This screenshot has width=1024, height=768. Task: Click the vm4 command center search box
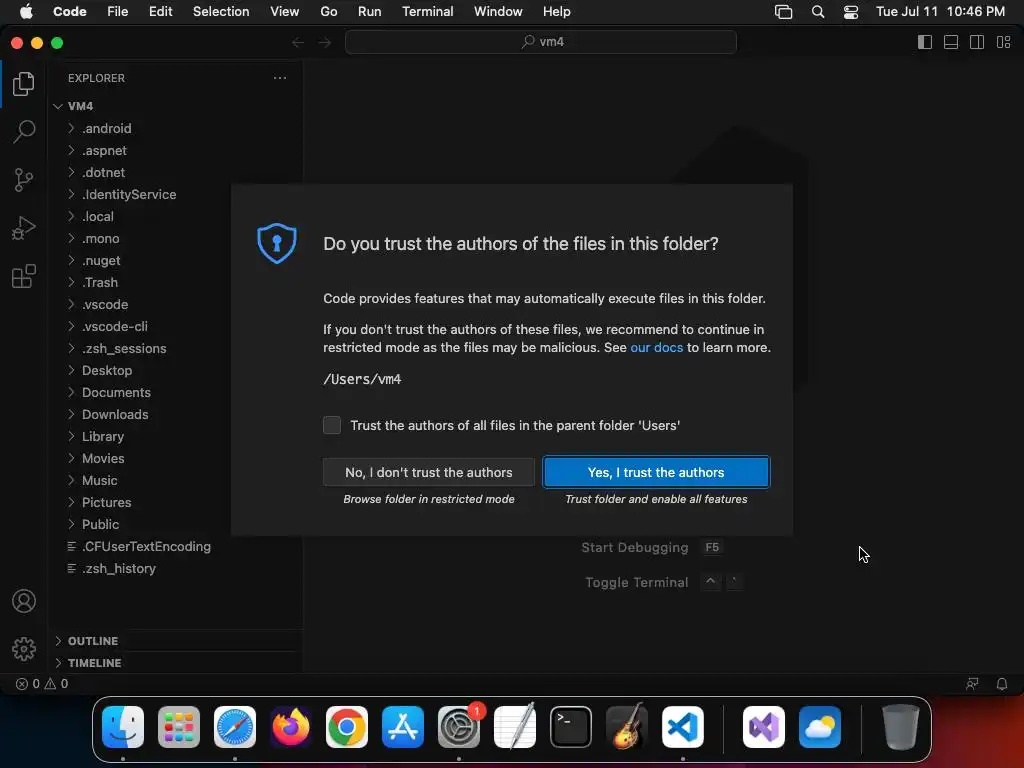541,42
